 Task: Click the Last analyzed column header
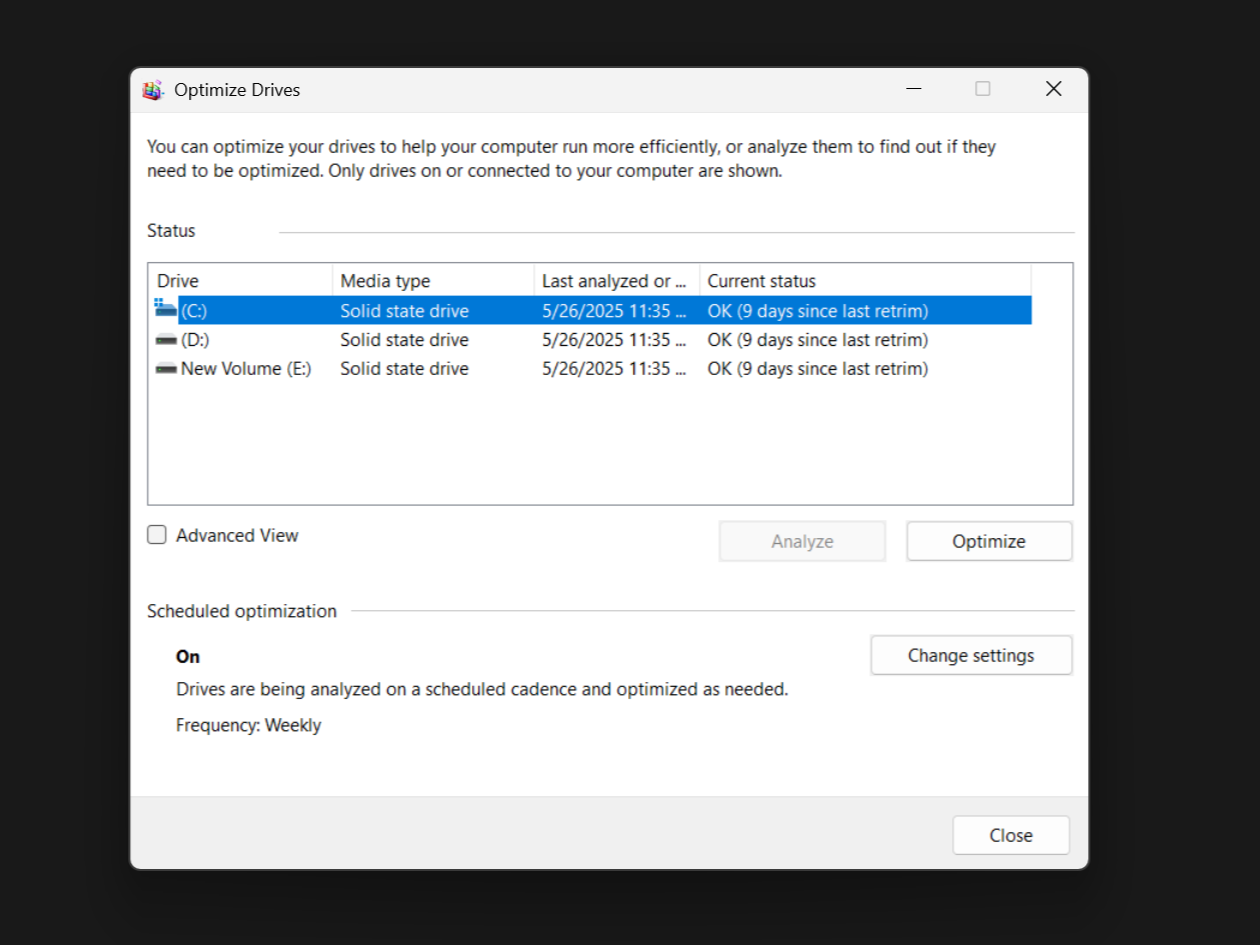616,281
